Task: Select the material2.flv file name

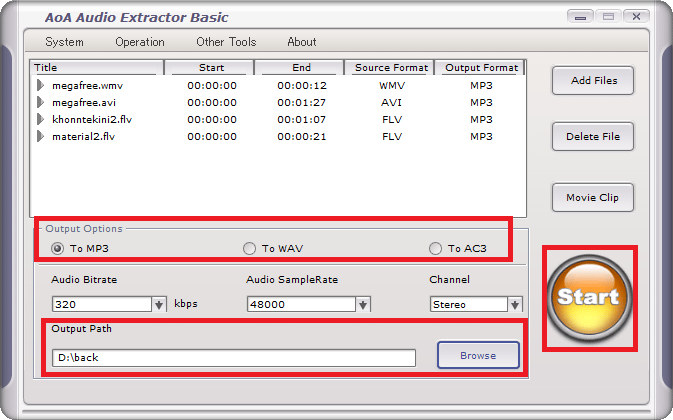Action: point(84,136)
